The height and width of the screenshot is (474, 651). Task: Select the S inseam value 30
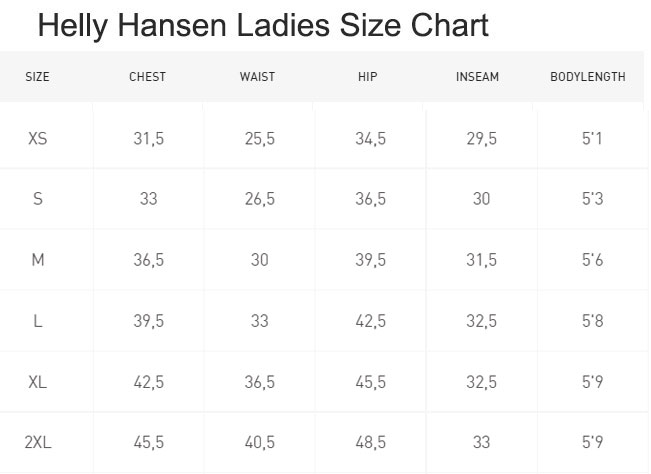point(482,199)
